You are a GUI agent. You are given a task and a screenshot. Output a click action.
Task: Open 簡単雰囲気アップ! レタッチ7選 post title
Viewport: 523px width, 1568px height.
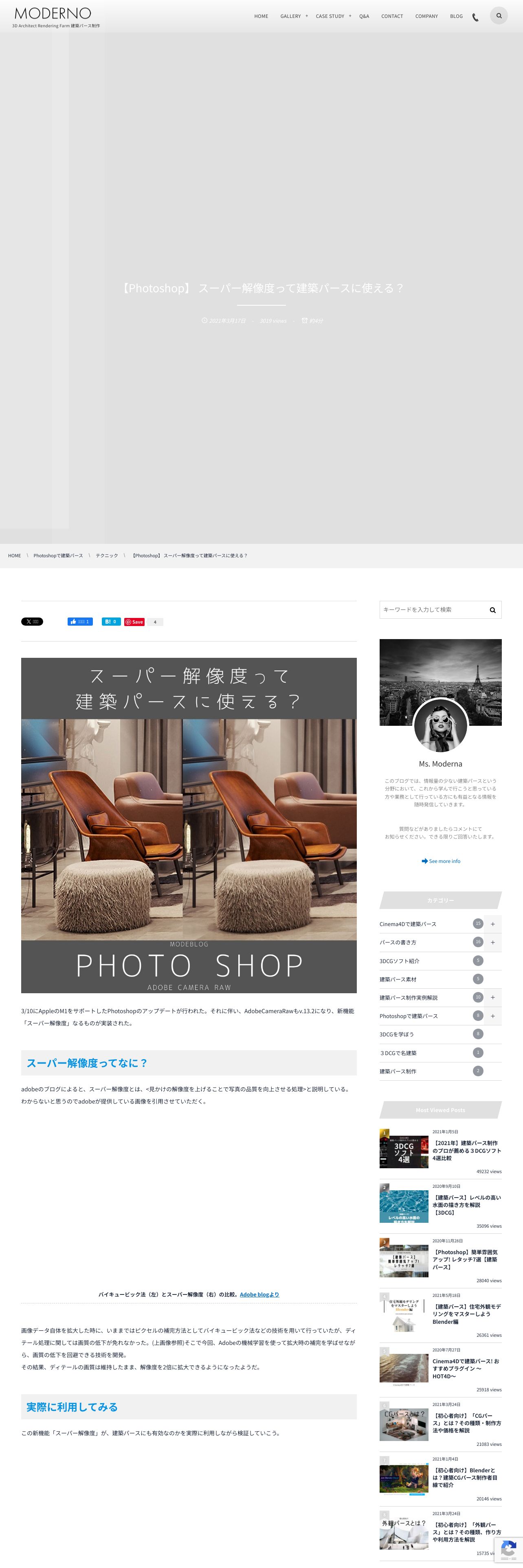pos(466,1259)
